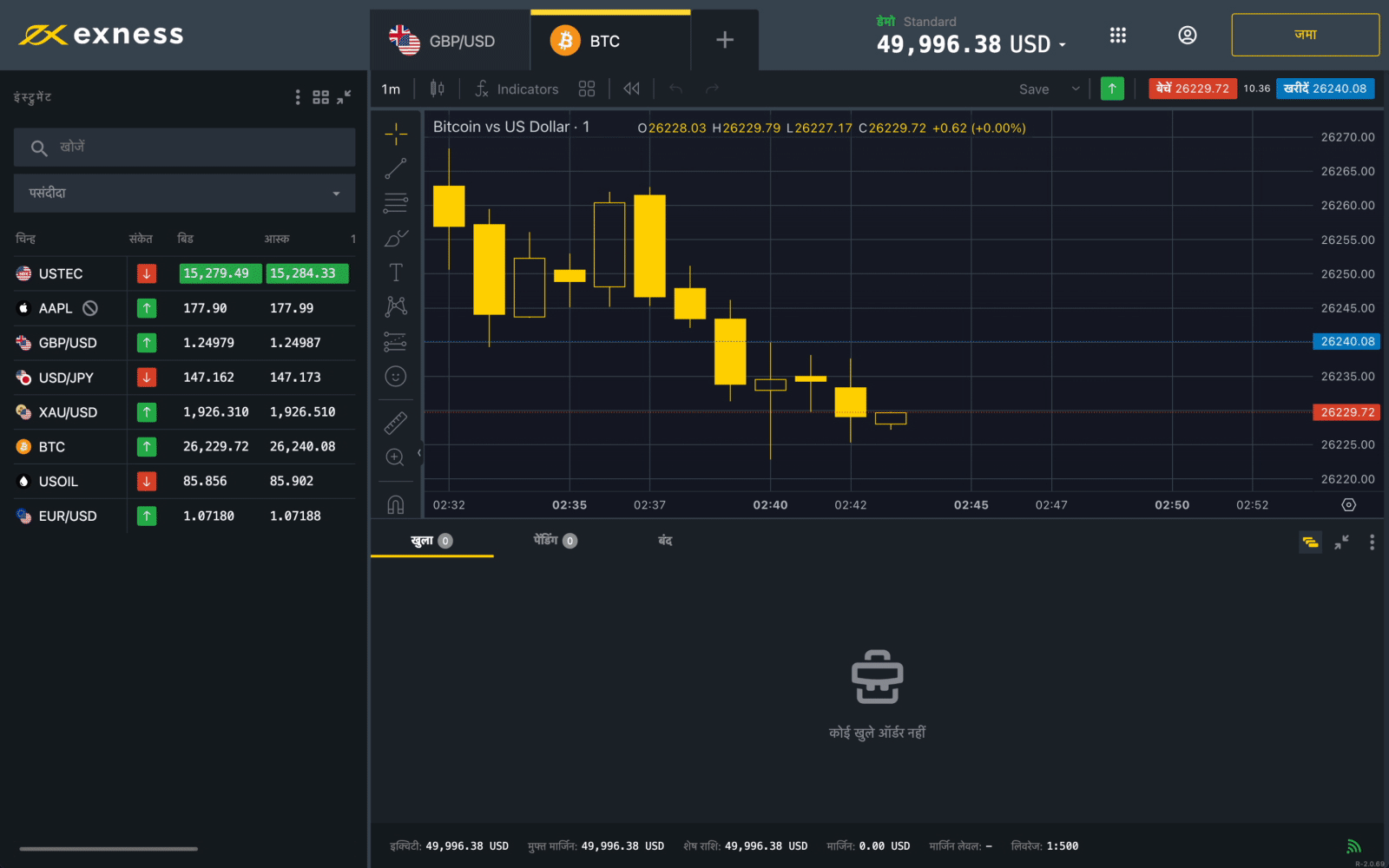
Task: Collapse the orders panel
Action: (1341, 542)
